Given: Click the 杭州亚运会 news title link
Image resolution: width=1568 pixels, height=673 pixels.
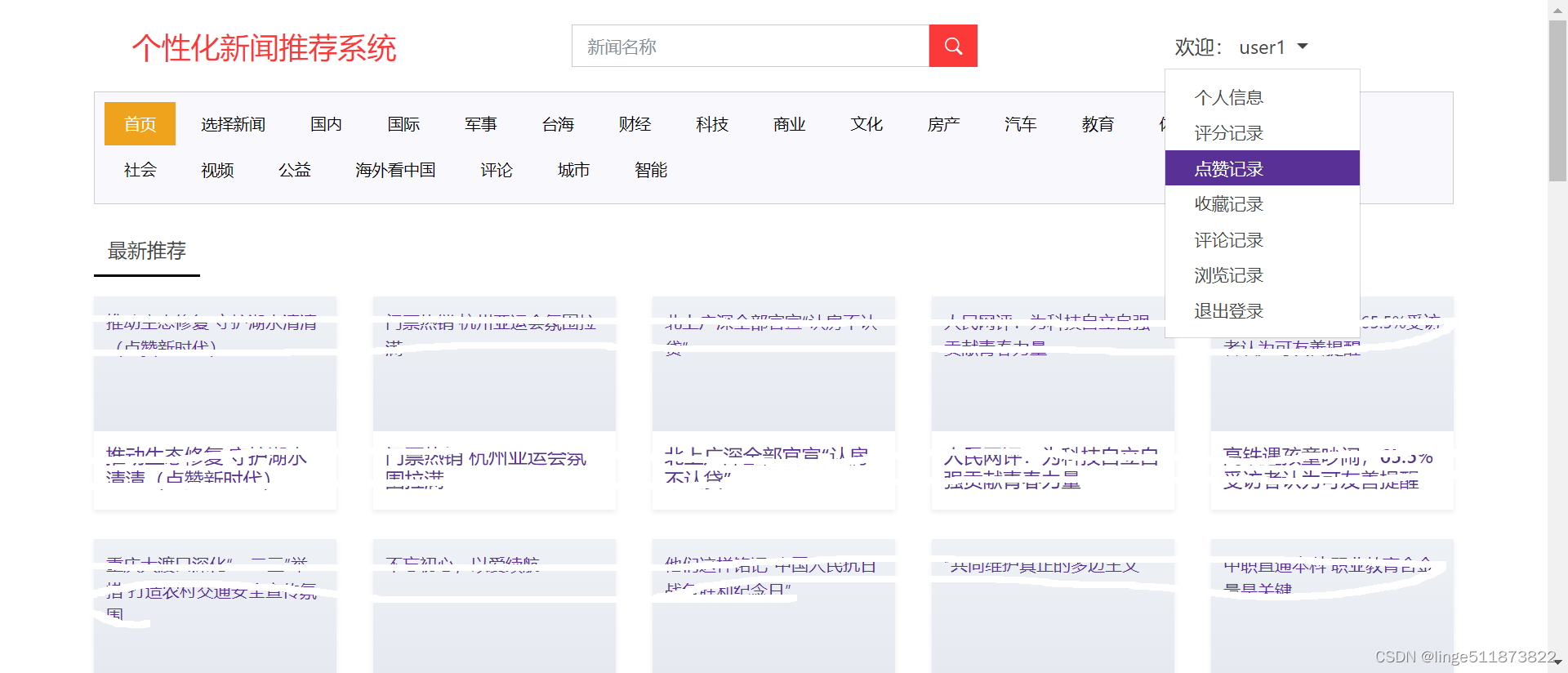Looking at the screenshot, I should point(486,468).
